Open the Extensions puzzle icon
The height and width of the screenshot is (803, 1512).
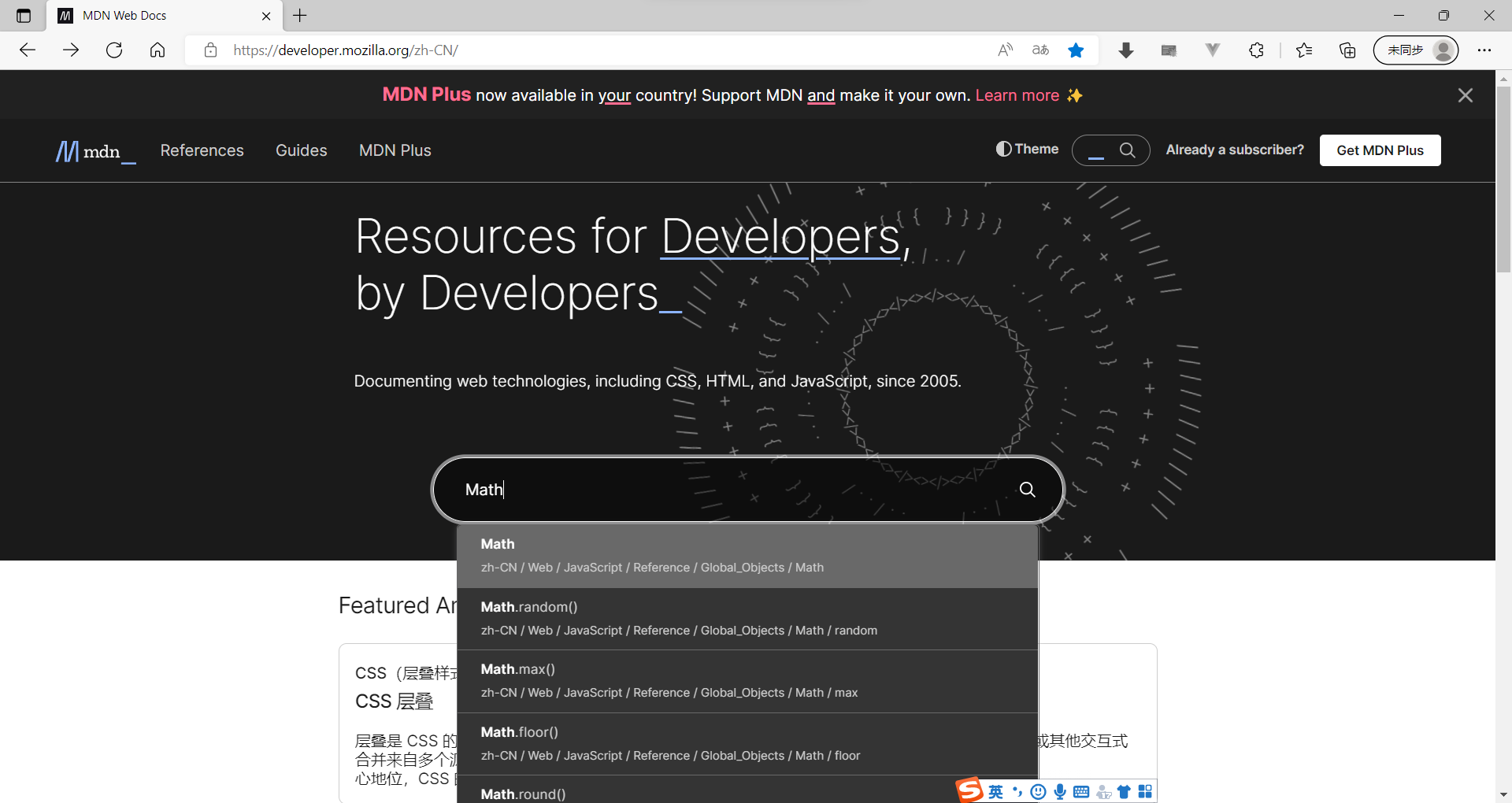[1256, 50]
